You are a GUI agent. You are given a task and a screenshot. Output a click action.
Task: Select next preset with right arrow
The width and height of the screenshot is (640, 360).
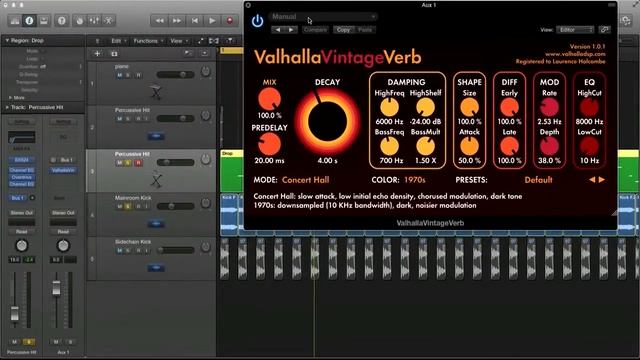point(602,180)
